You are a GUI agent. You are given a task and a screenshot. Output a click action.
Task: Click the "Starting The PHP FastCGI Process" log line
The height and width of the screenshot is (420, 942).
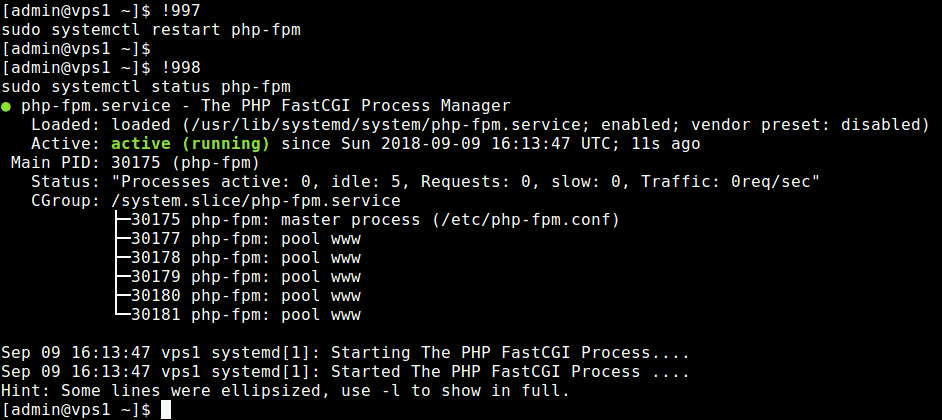[x=340, y=353]
